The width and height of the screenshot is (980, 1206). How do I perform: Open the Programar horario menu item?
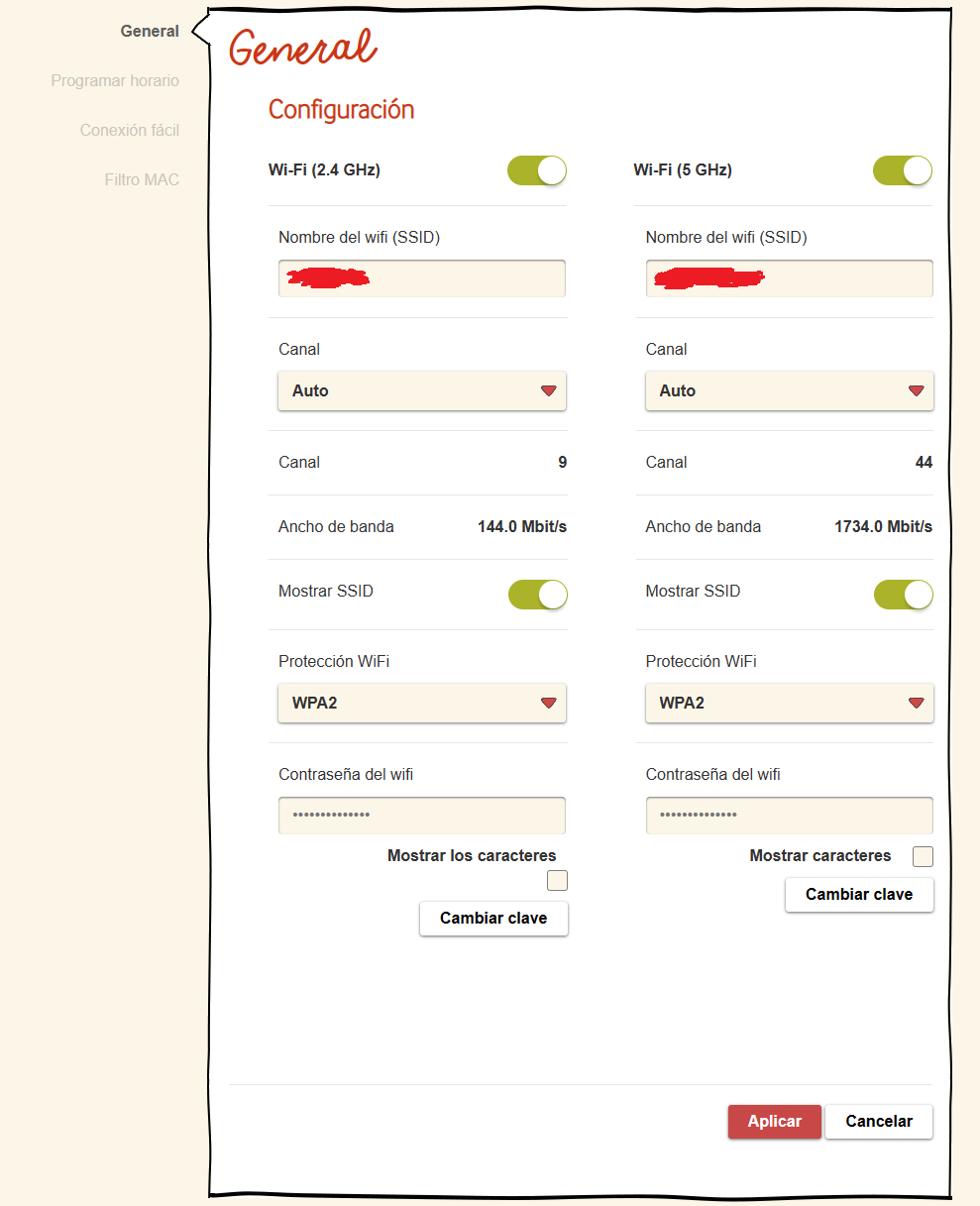click(115, 80)
